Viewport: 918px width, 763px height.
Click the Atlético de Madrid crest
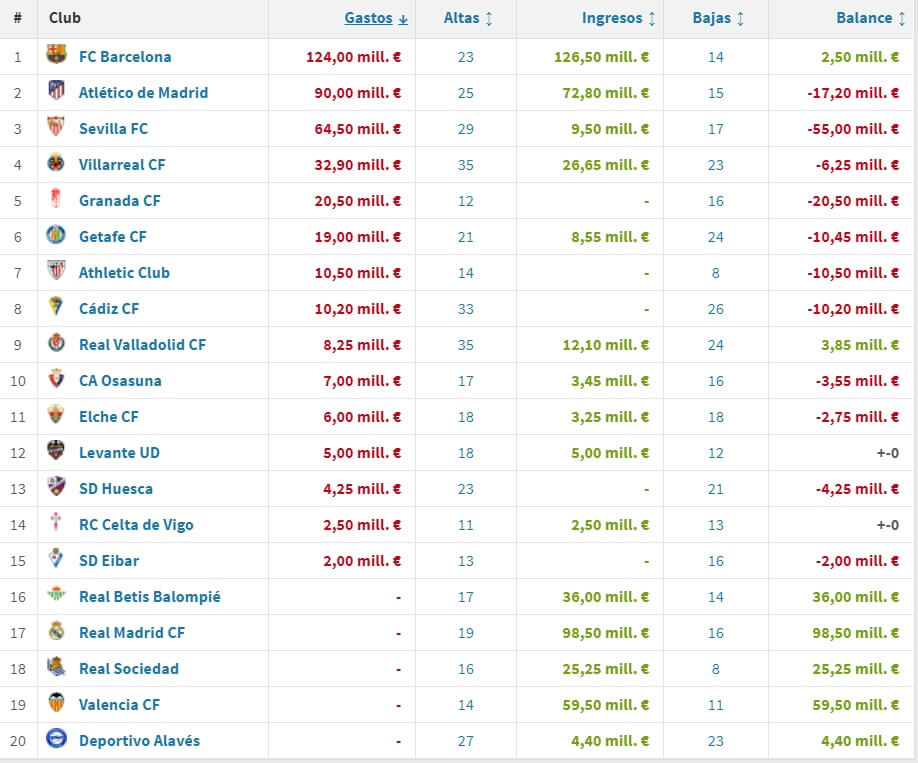click(x=56, y=90)
